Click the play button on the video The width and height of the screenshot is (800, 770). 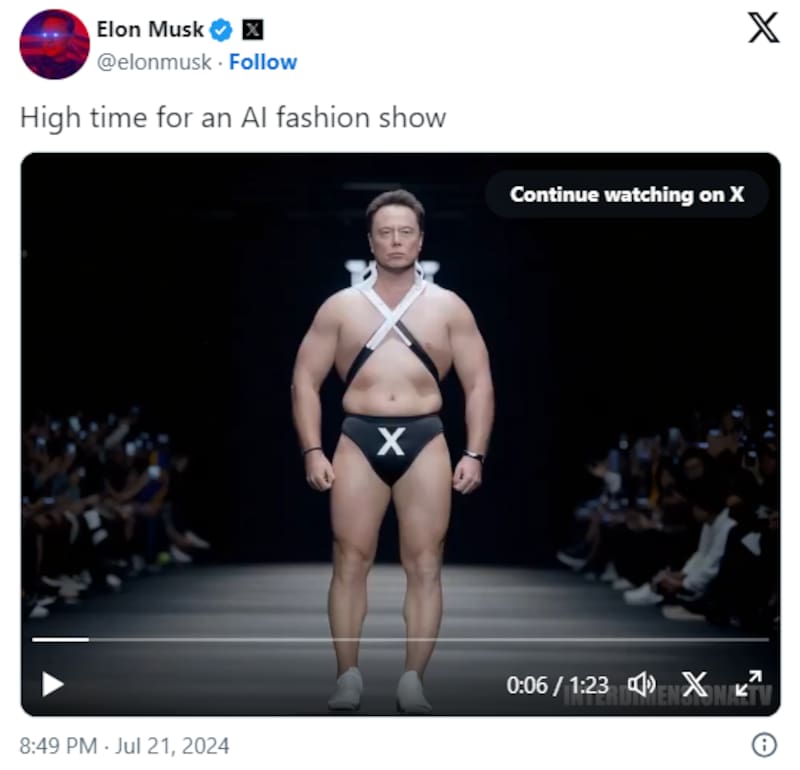coord(53,684)
